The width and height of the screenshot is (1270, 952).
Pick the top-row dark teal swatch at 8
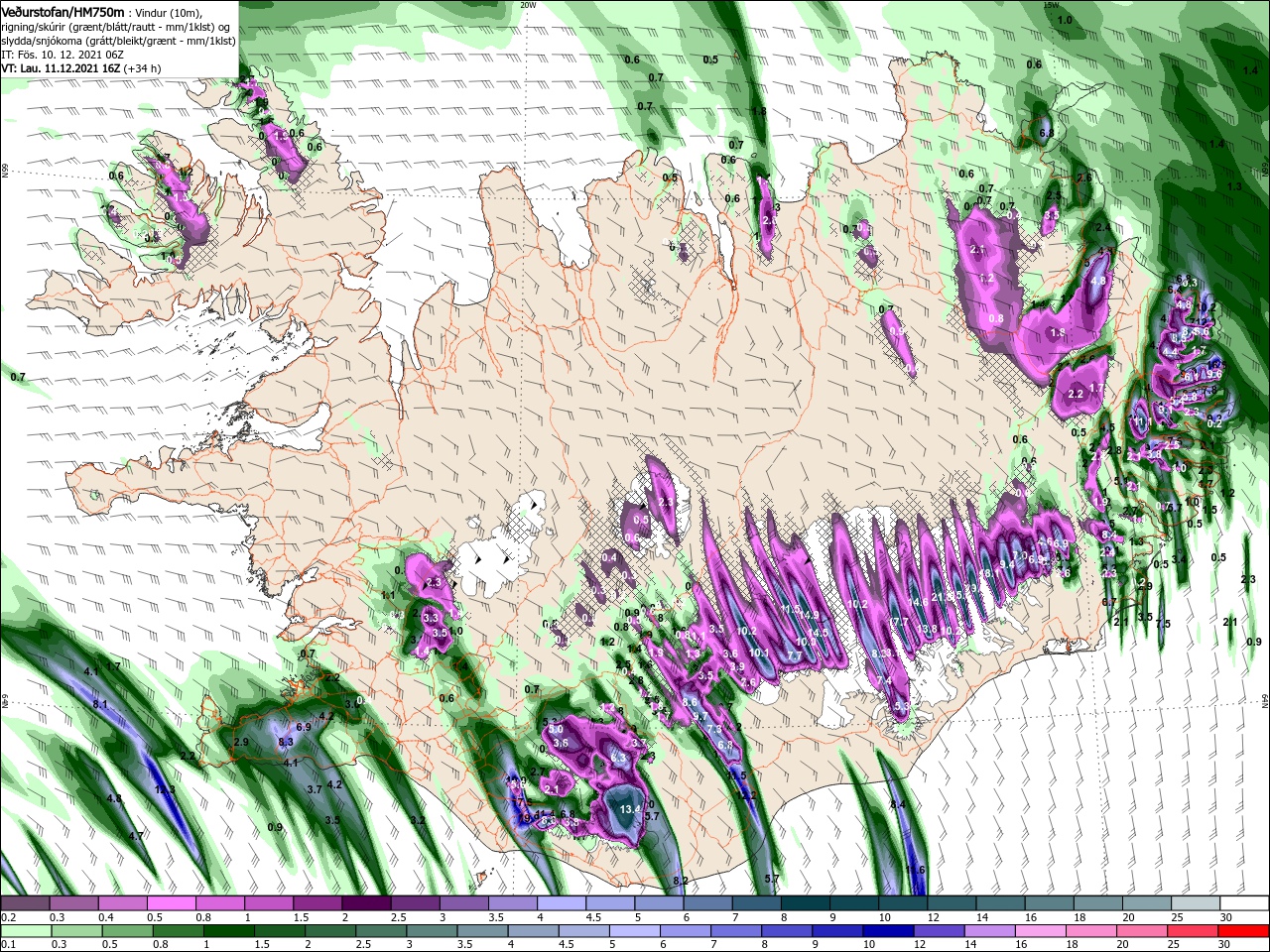805,903
